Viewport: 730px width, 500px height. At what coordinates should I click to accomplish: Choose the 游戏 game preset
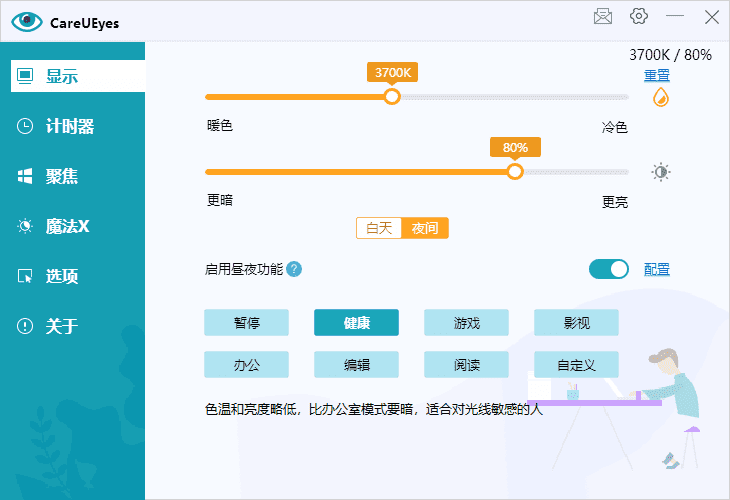[x=466, y=322]
